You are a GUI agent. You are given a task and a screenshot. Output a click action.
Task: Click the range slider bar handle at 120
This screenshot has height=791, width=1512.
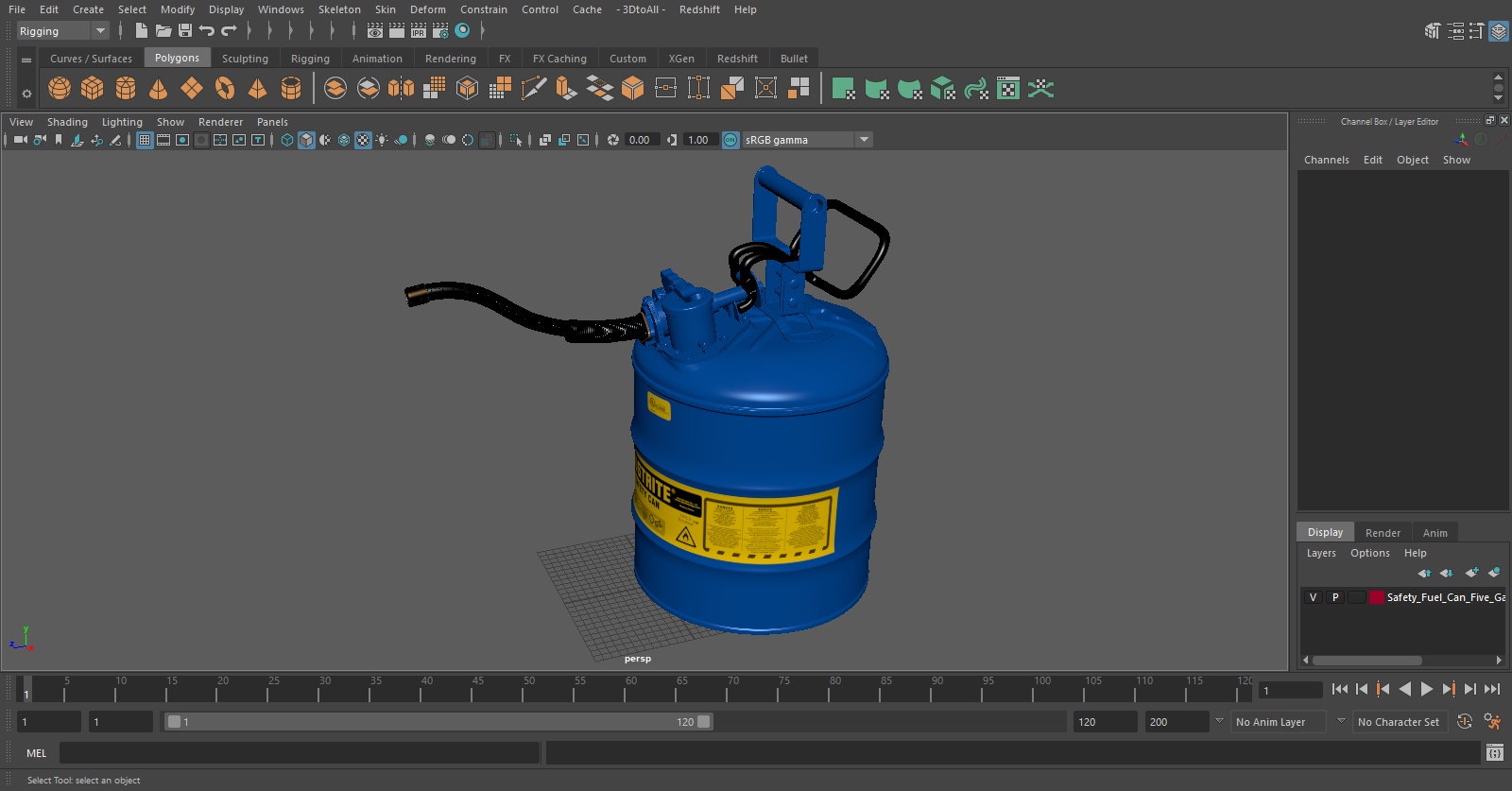(x=704, y=722)
